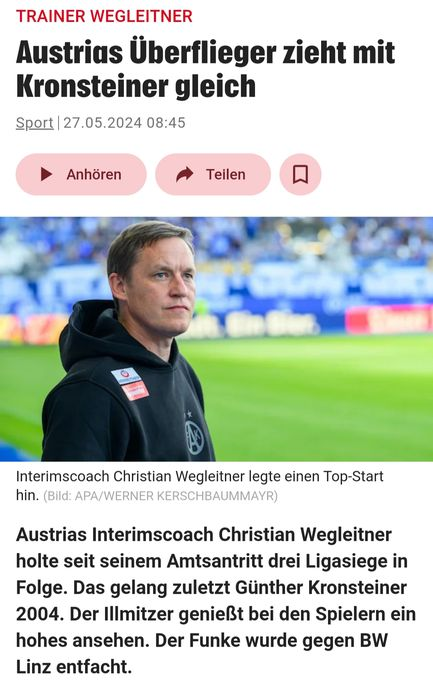Click the league badge patch on sleeve
433x682 pixels.
(x=130, y=384)
